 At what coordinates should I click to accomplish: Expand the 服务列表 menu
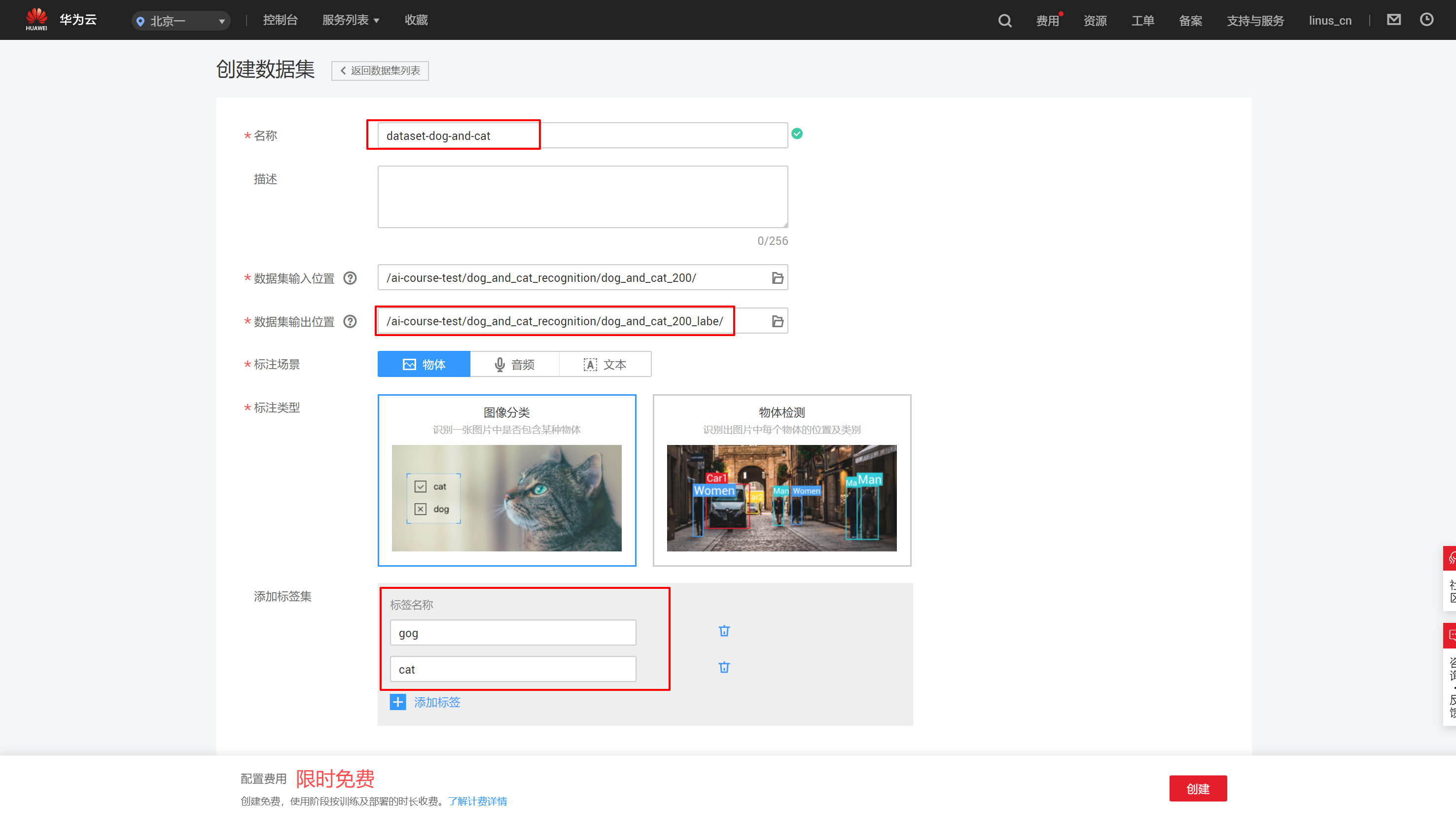click(x=351, y=20)
